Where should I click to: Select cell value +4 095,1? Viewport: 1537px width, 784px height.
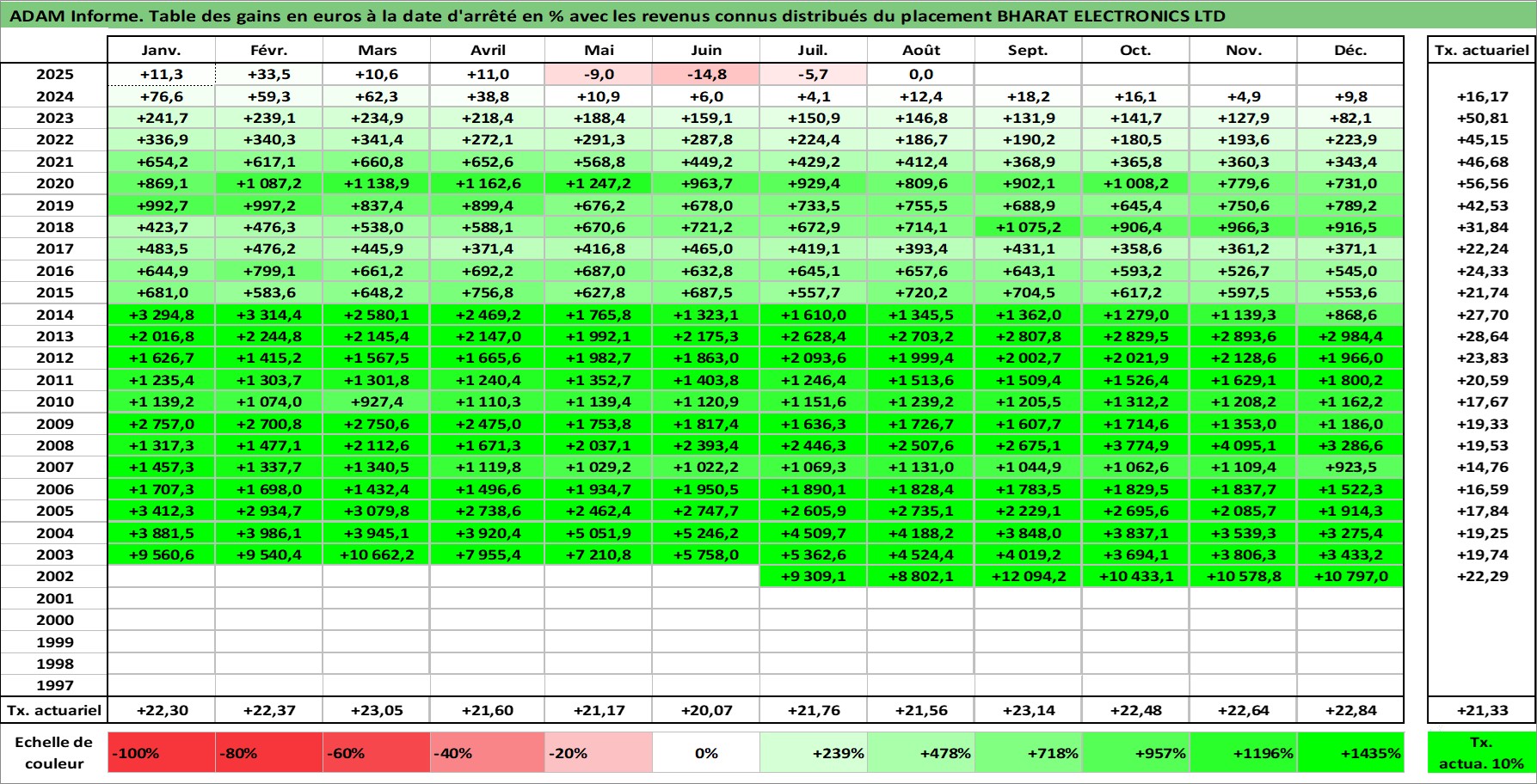coord(1243,445)
